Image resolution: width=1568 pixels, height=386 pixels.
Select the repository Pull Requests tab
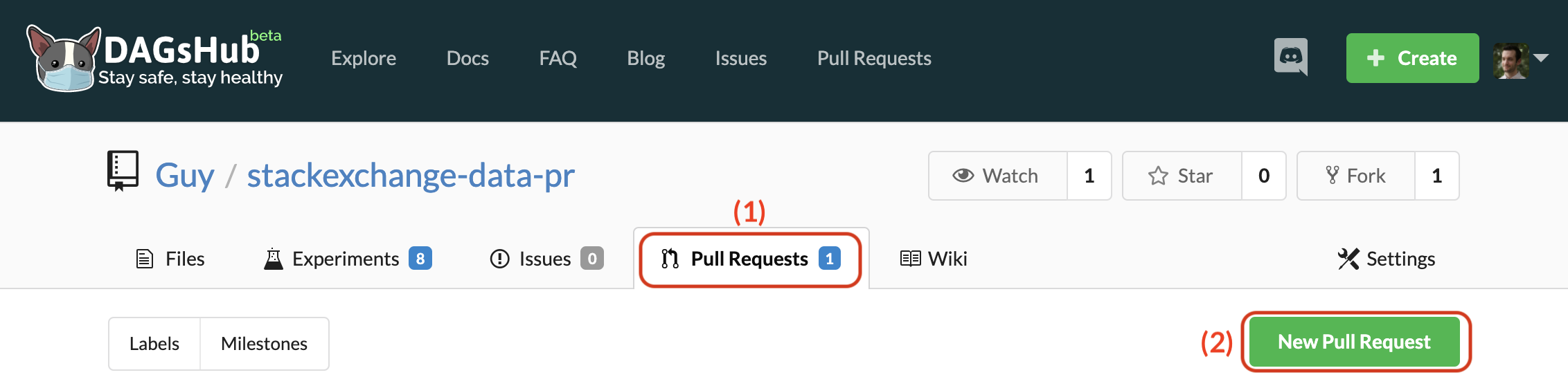pos(750,259)
